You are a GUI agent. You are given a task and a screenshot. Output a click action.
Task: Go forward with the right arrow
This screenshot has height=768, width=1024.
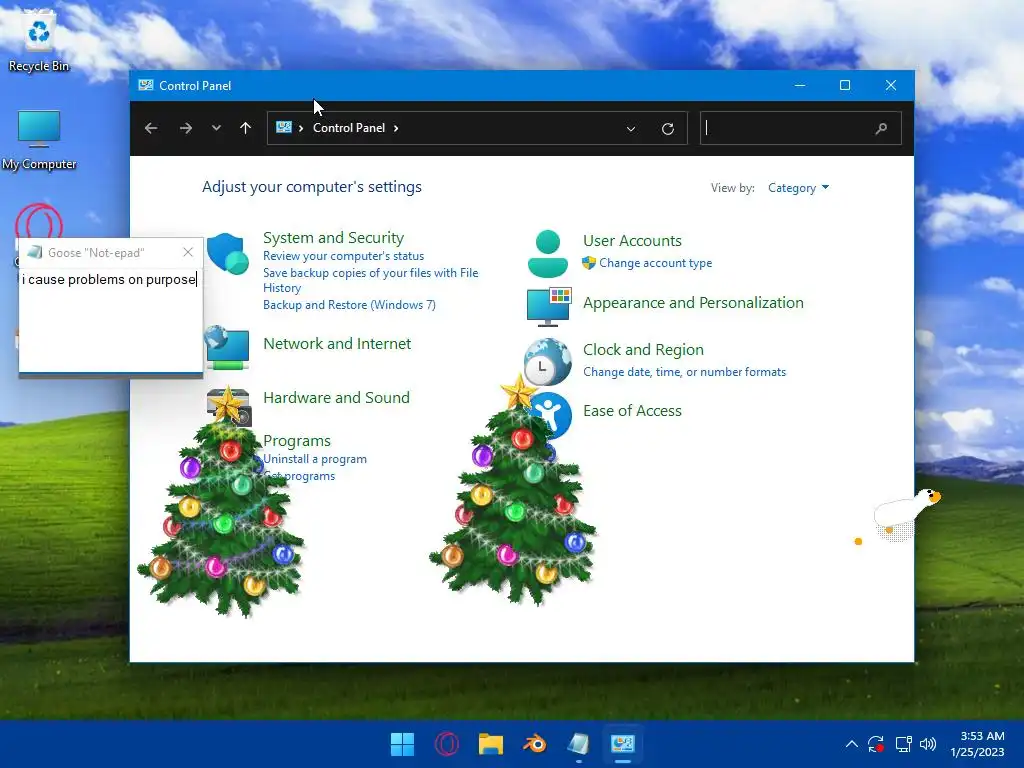(x=185, y=128)
